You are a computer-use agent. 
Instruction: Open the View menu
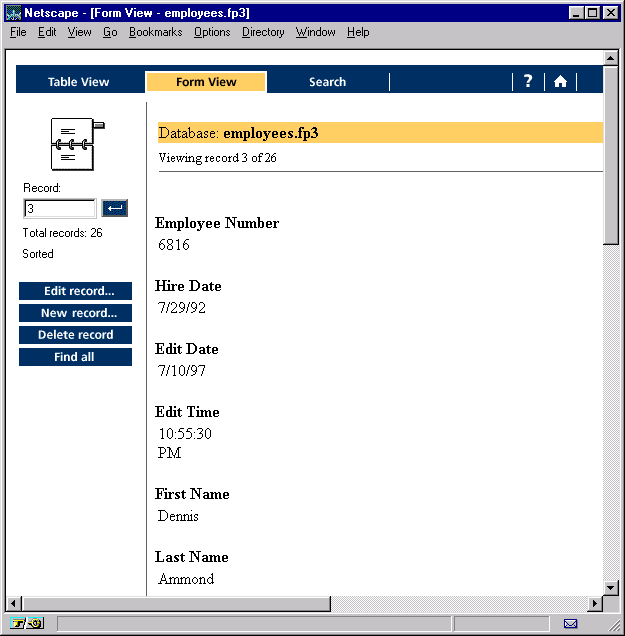tap(79, 32)
